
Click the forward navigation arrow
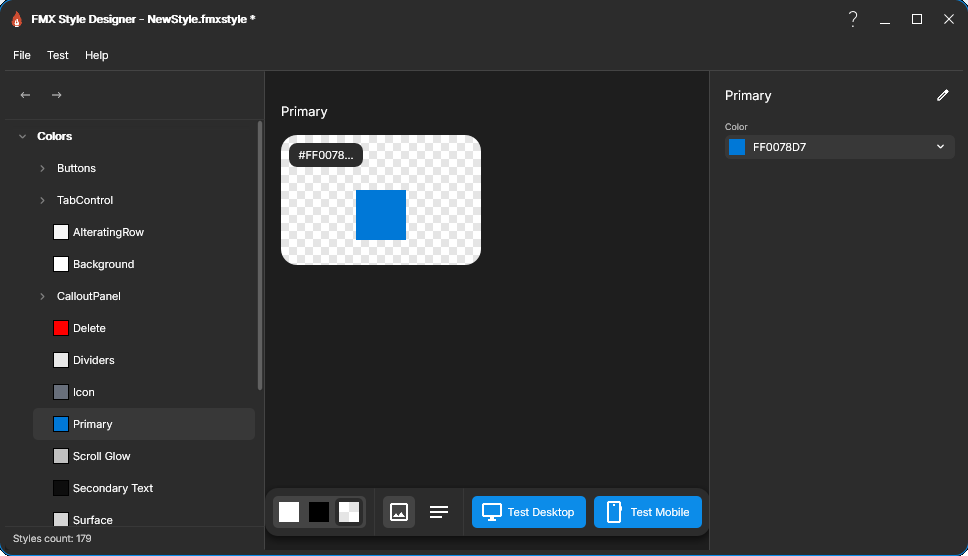coord(57,95)
